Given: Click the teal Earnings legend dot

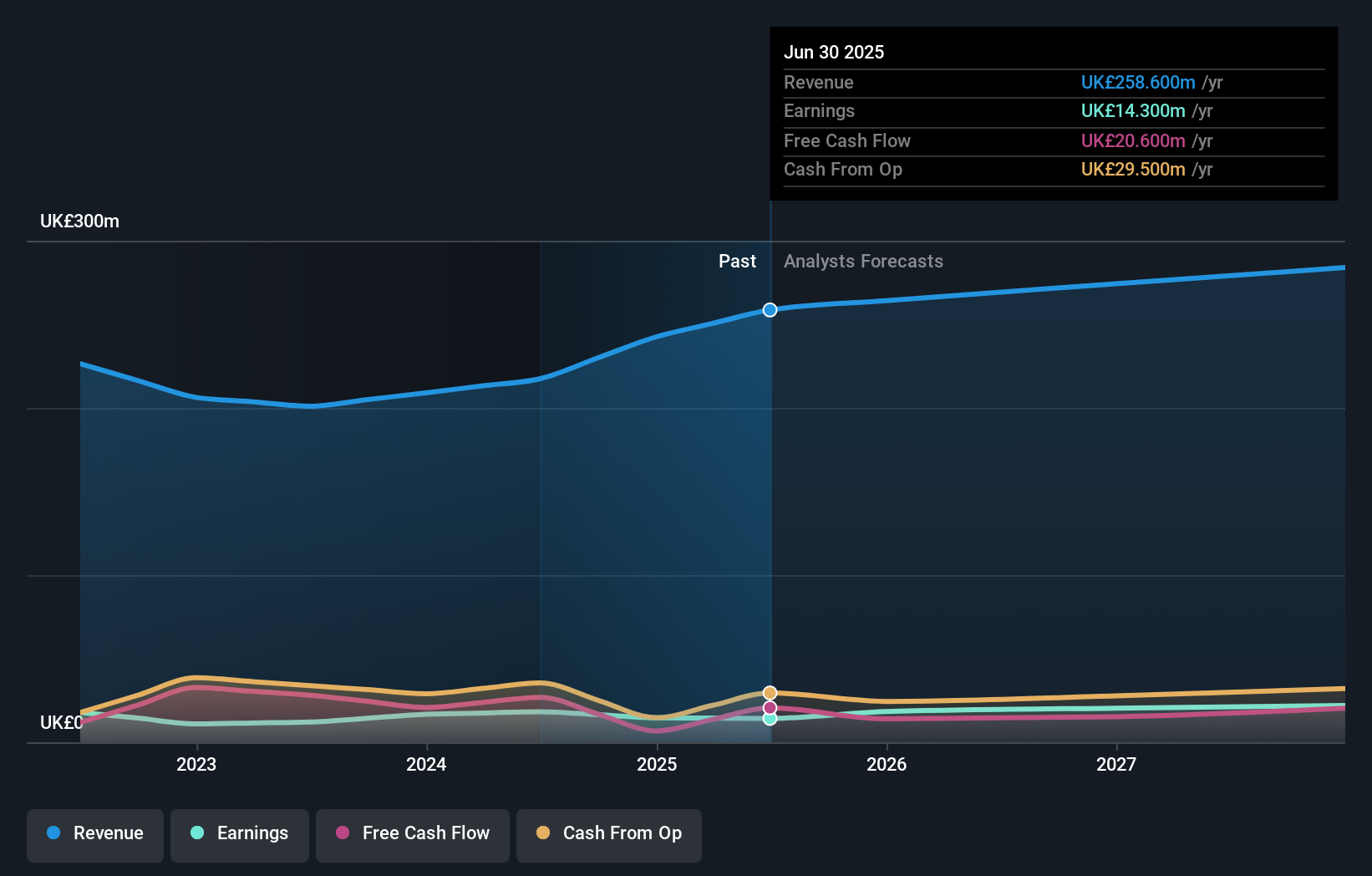Looking at the screenshot, I should 197,833.
